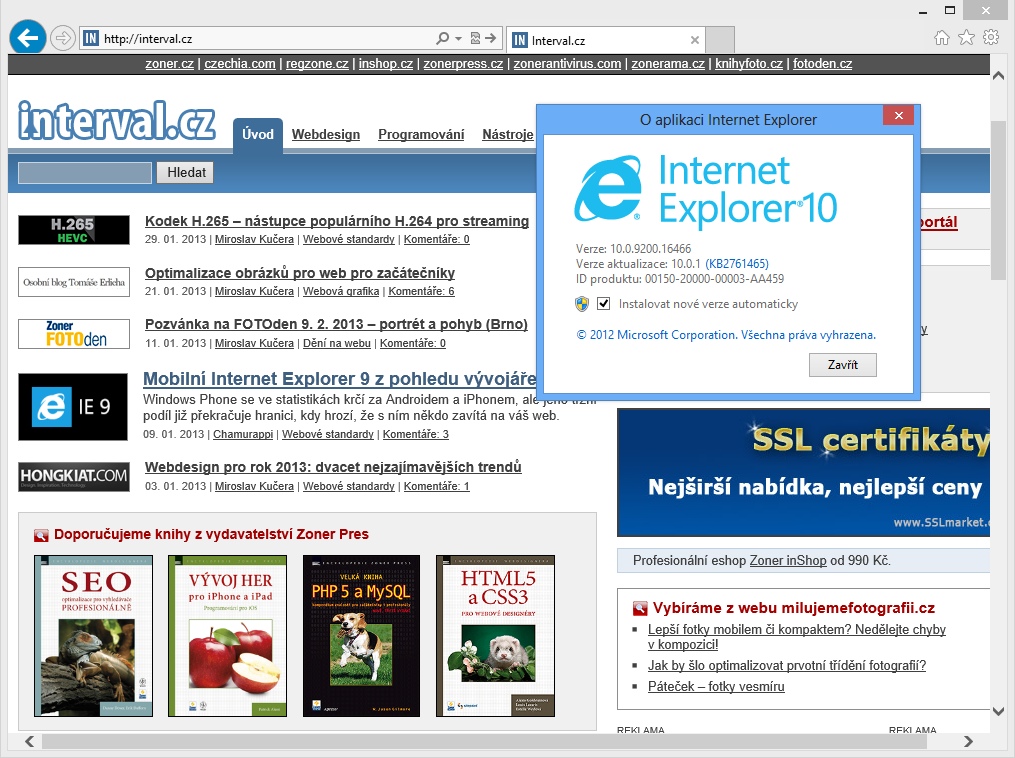The width and height of the screenshot is (1015, 758).
Task: Click the PHP 5 a MySQL book cover
Action: [x=361, y=636]
